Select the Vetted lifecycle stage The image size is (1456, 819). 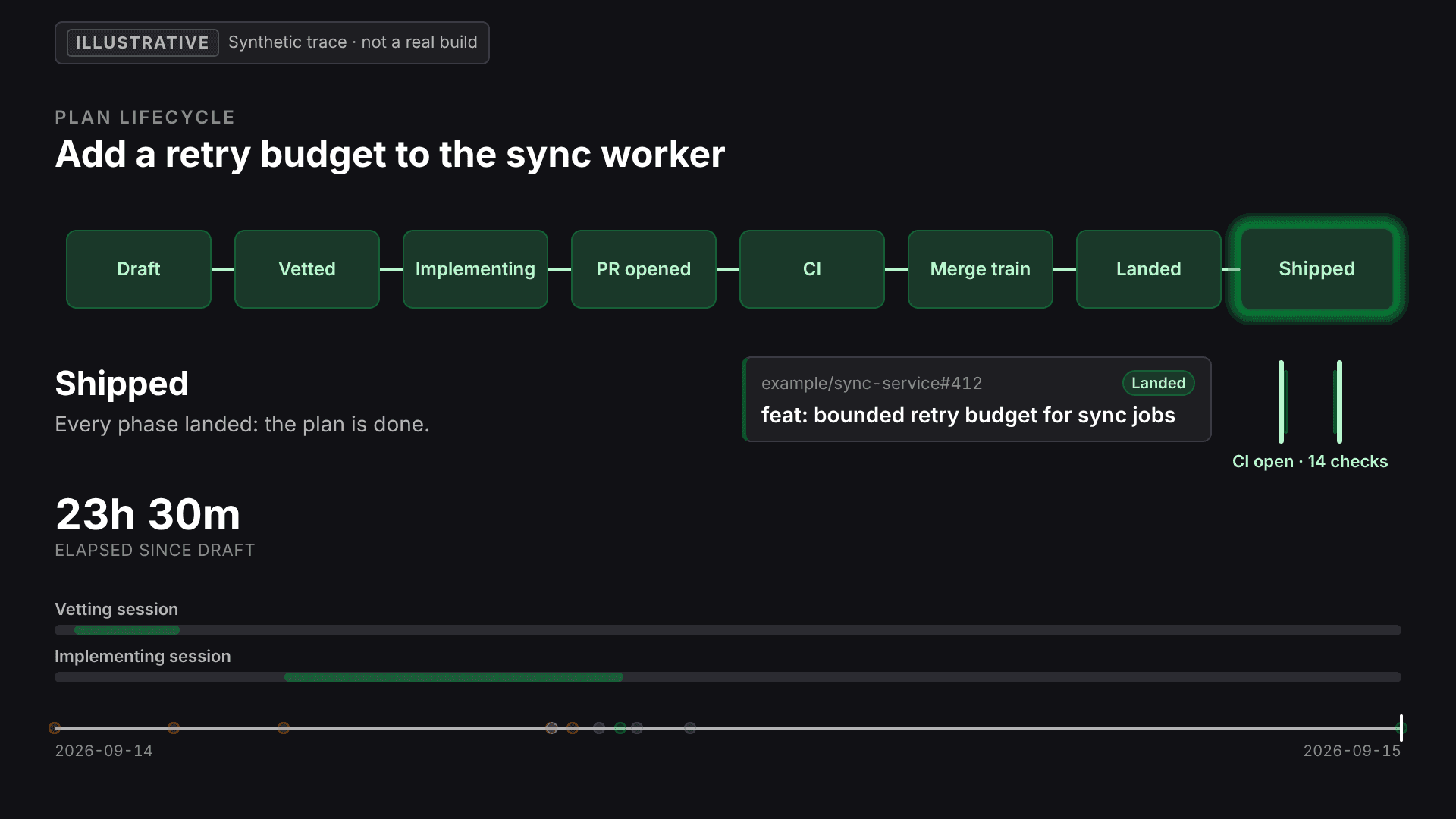click(x=307, y=269)
